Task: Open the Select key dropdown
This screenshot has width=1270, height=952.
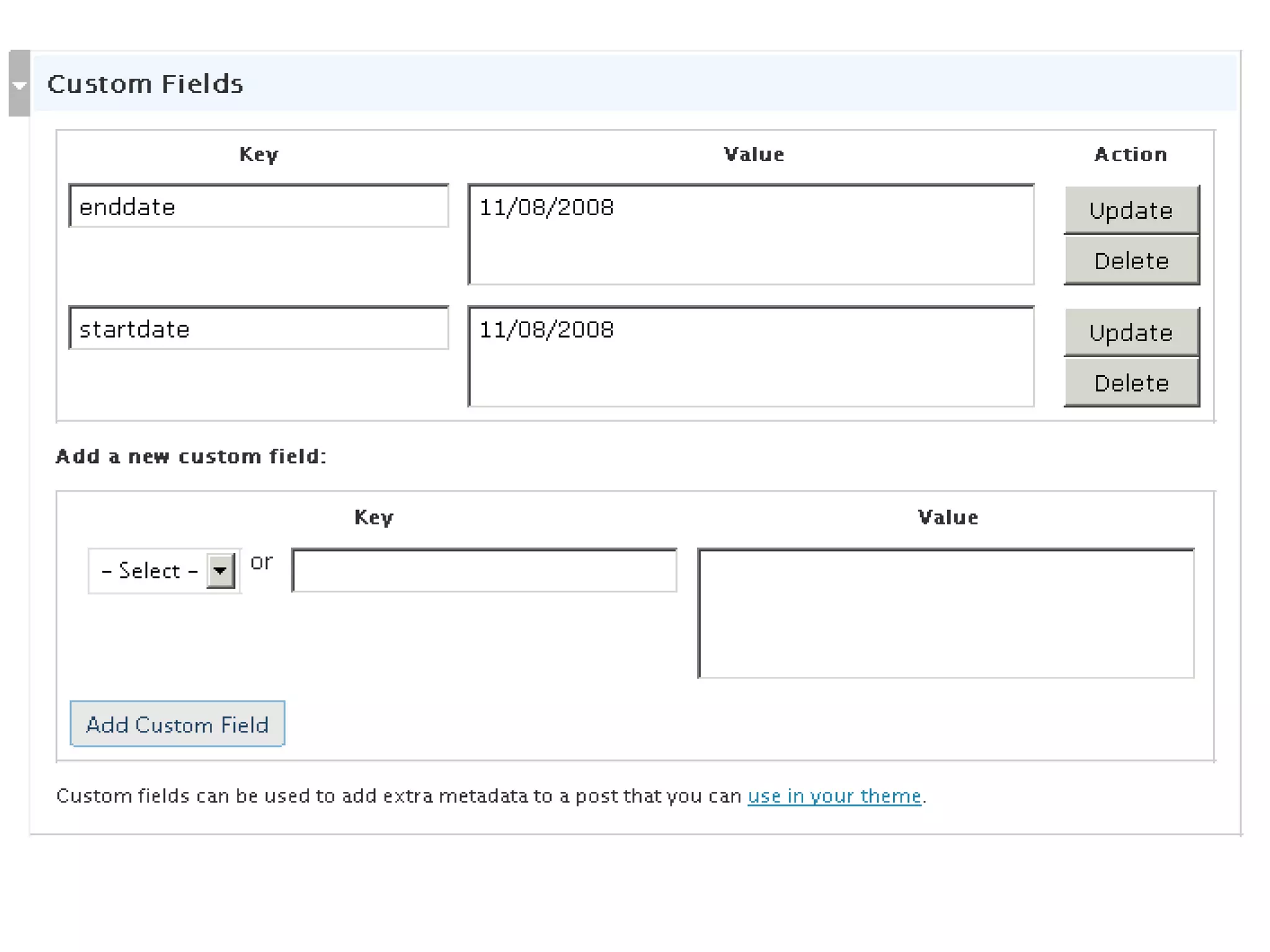Action: click(x=164, y=571)
